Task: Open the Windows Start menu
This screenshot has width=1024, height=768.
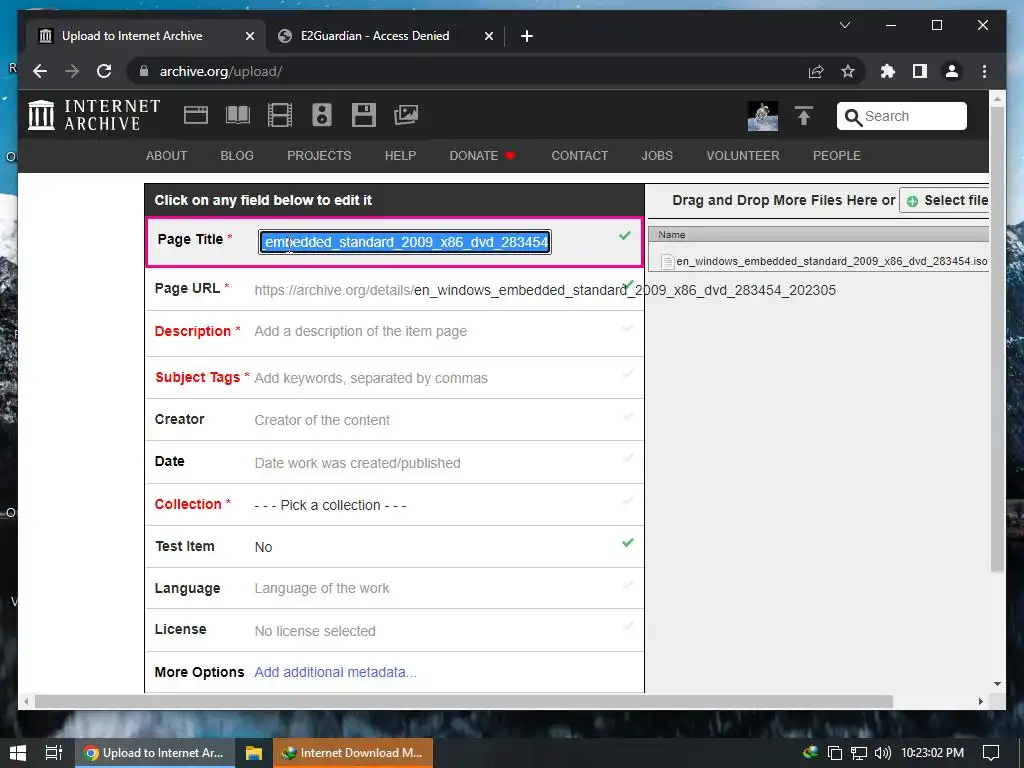Action: click(x=18, y=753)
